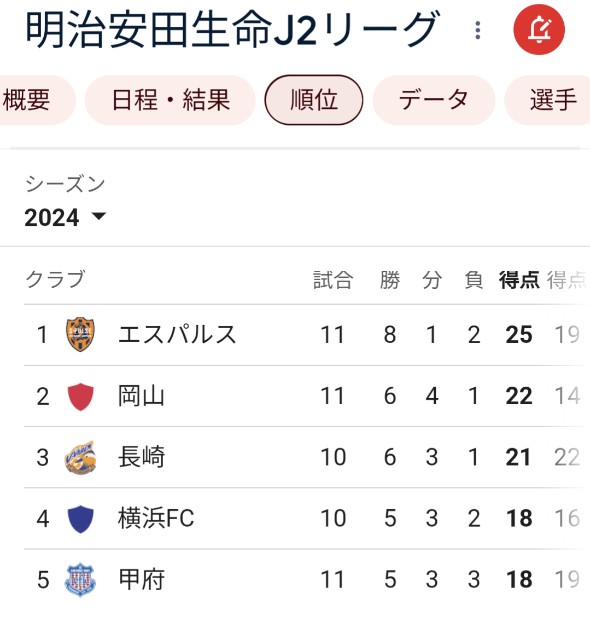Click the V-Varen Nagasaki club logo
The height and width of the screenshot is (640, 590).
(80, 457)
